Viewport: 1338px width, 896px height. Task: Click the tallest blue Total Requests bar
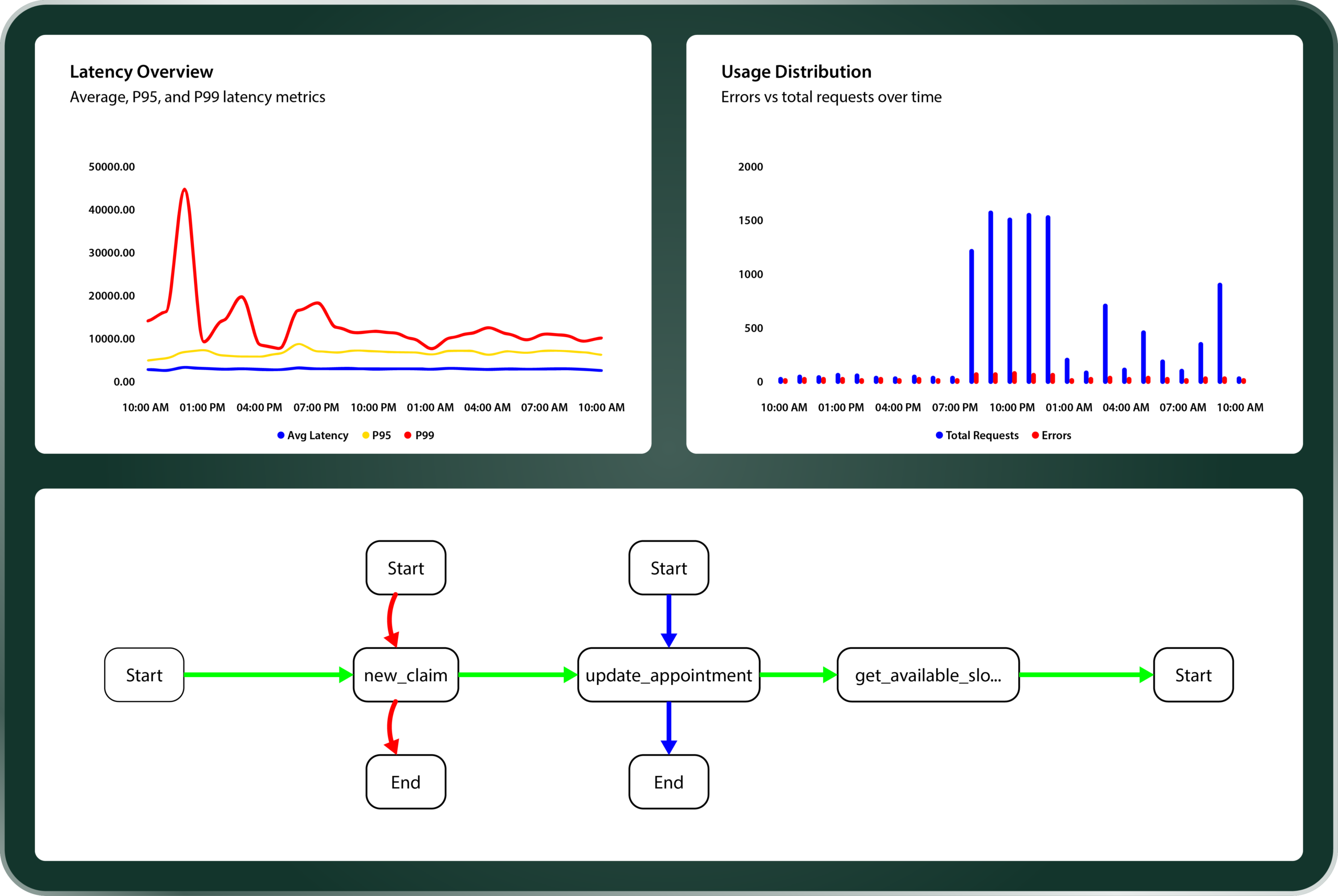[990, 297]
